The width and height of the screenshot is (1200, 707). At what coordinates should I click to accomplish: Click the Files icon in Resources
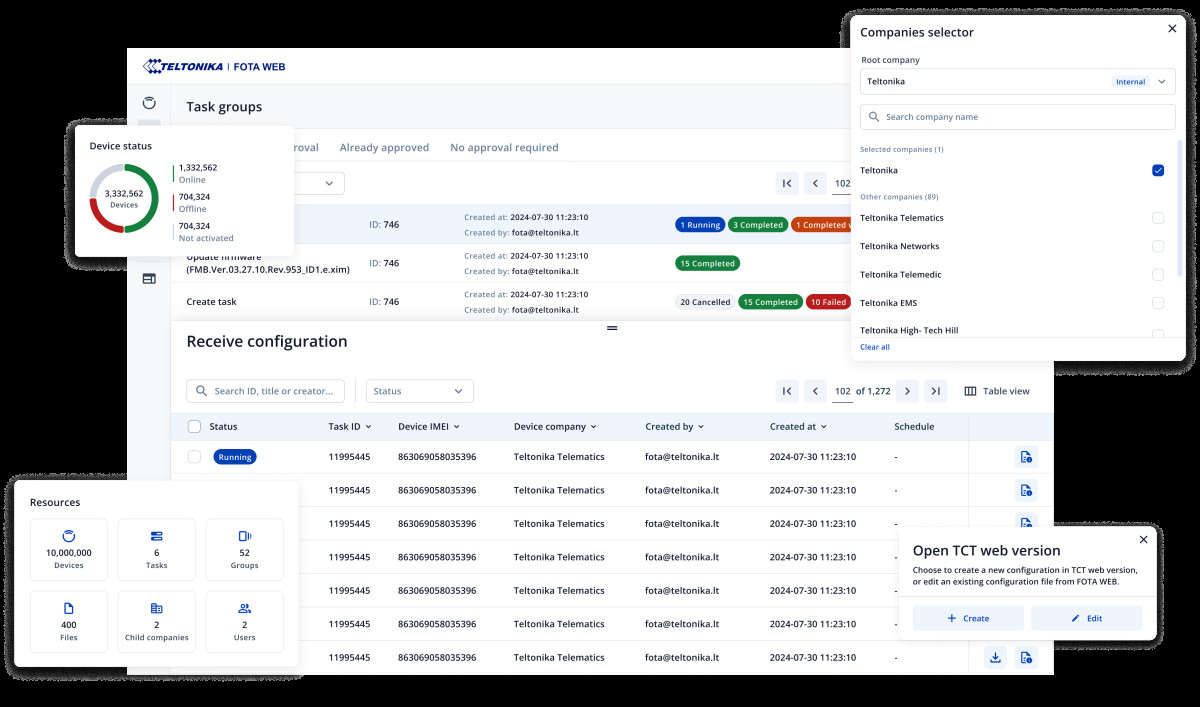[69, 608]
